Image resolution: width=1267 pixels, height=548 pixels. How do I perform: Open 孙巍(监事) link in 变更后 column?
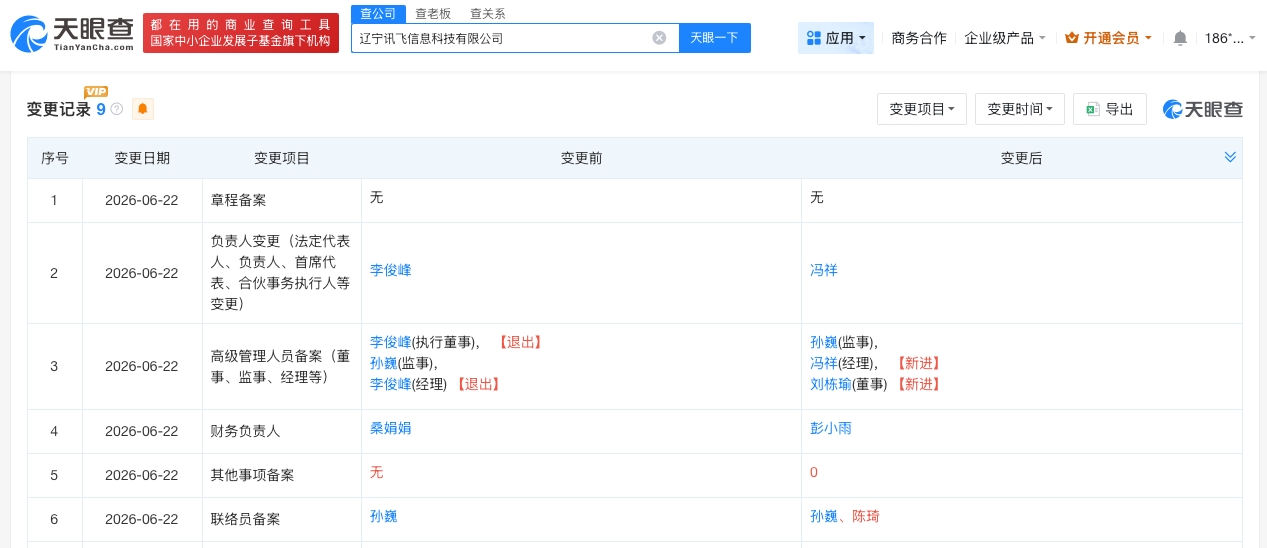824,342
